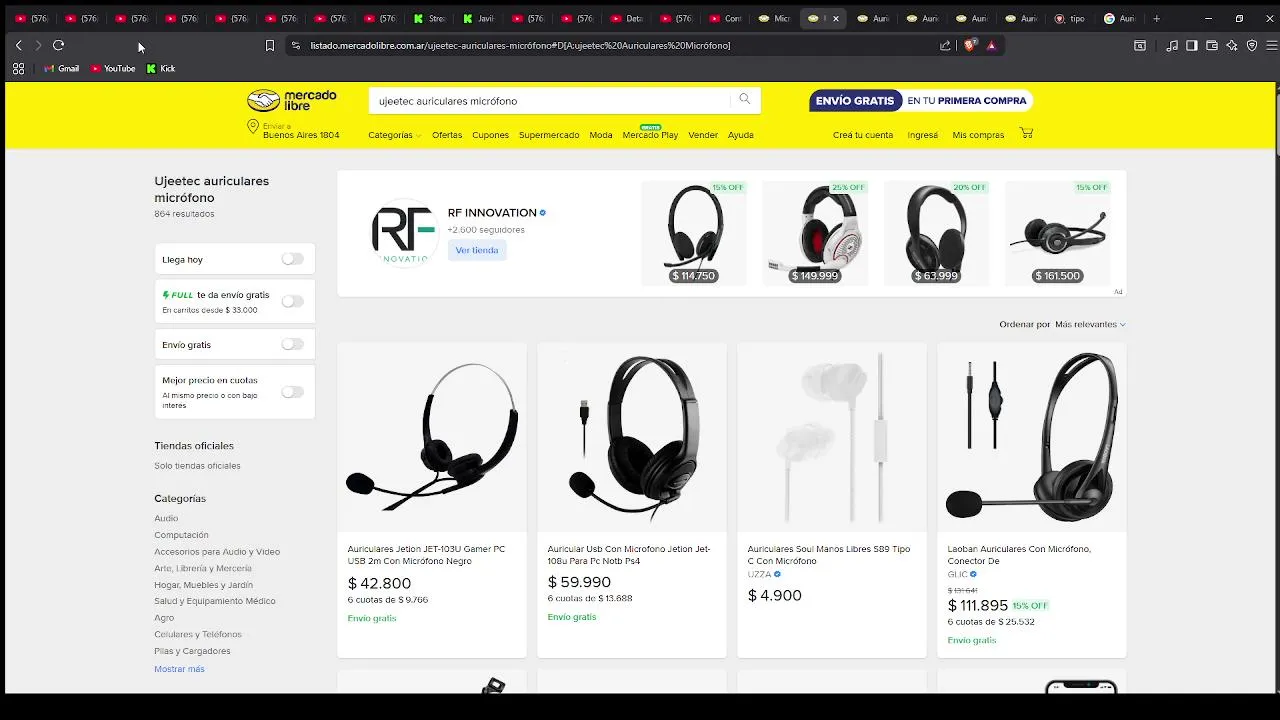The width and height of the screenshot is (1280, 720).
Task: Toggle the Llega hoy filter switch
Action: (292, 259)
